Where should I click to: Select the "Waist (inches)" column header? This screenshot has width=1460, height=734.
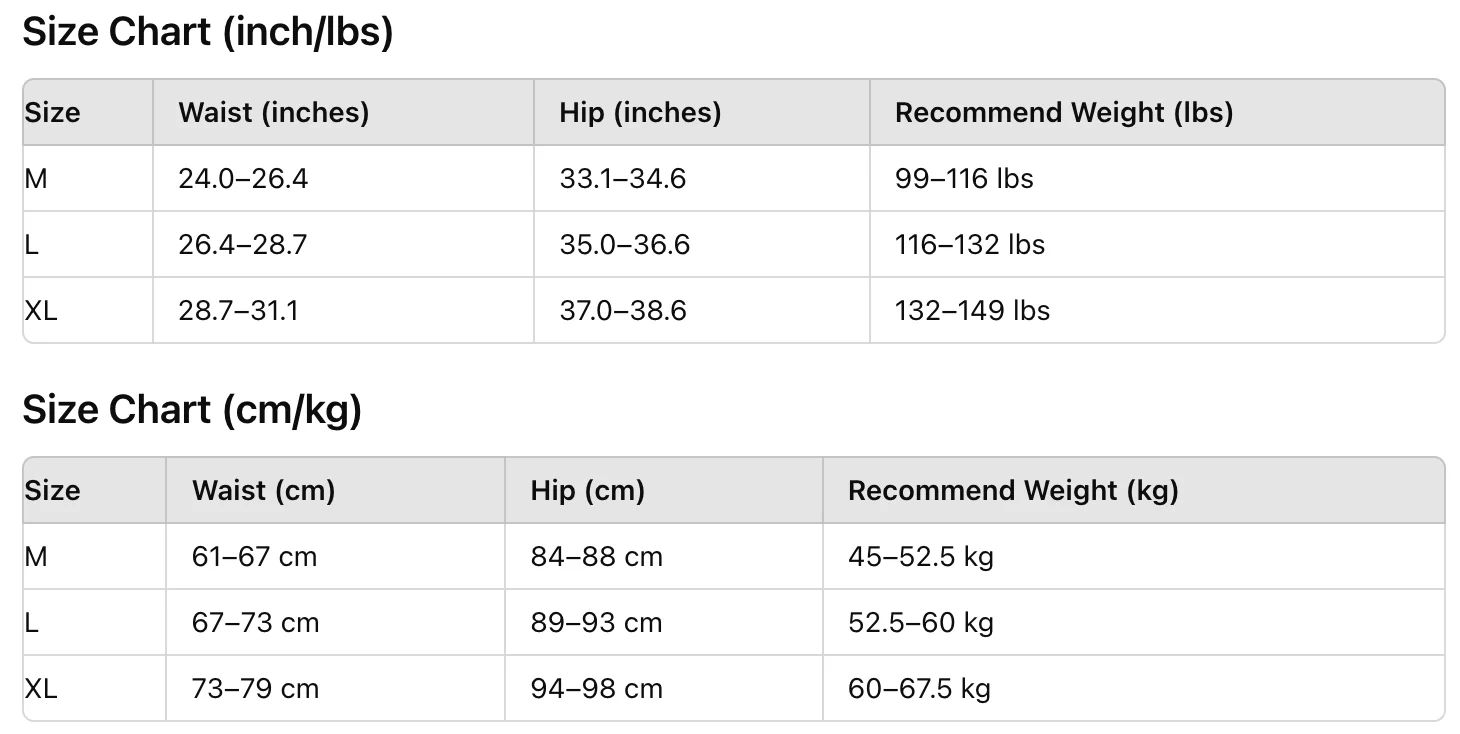273,113
